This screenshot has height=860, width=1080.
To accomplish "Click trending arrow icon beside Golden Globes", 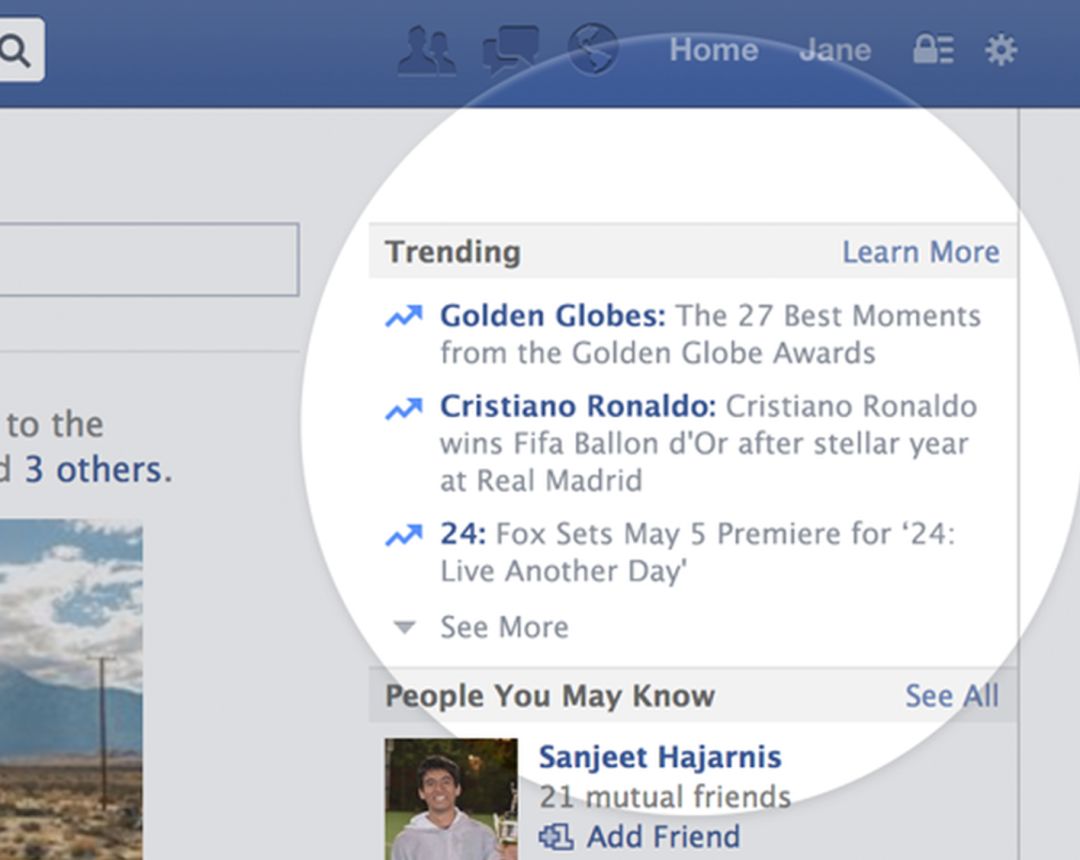I will point(404,317).
